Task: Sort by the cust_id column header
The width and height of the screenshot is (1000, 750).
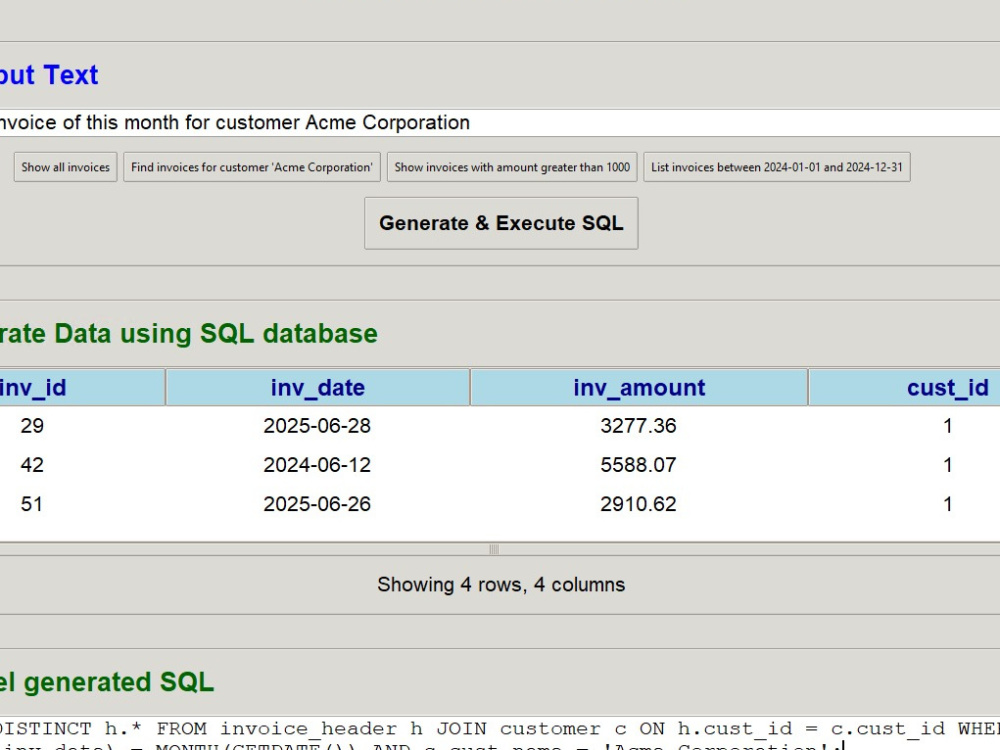Action: click(904, 387)
